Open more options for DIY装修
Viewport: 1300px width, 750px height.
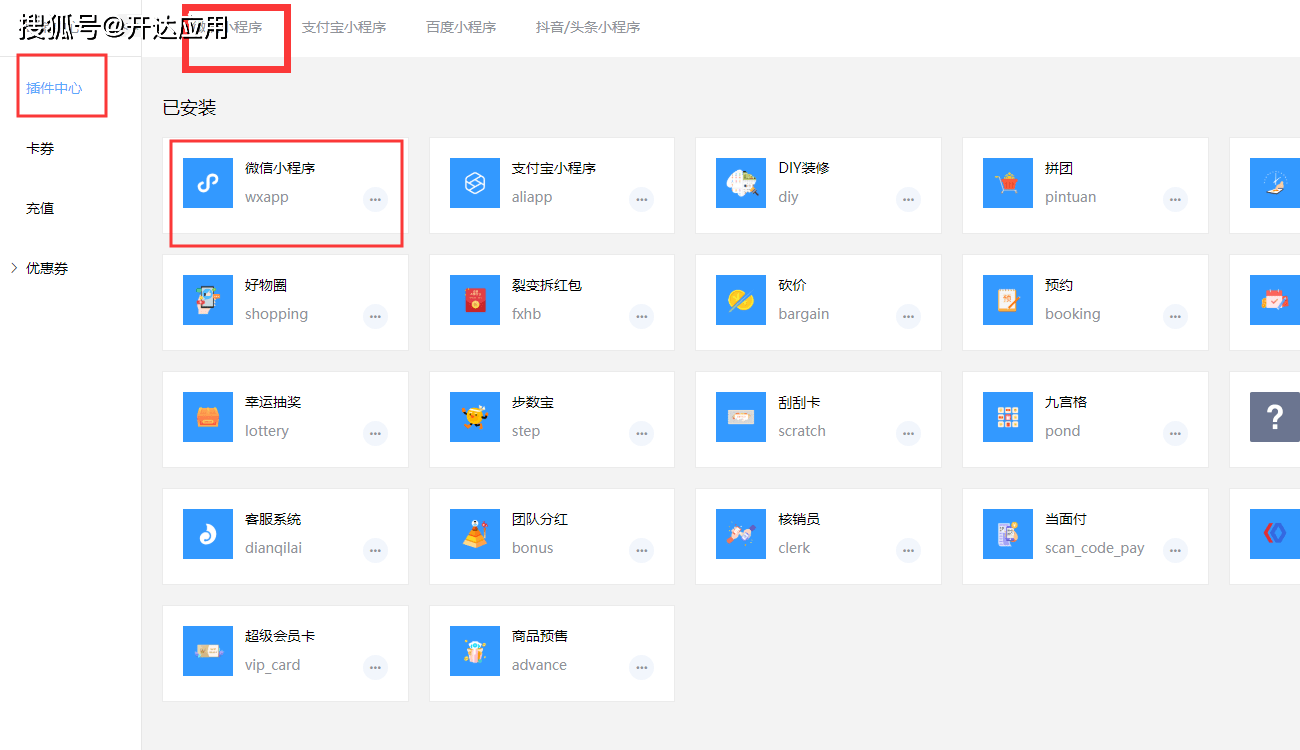click(908, 199)
